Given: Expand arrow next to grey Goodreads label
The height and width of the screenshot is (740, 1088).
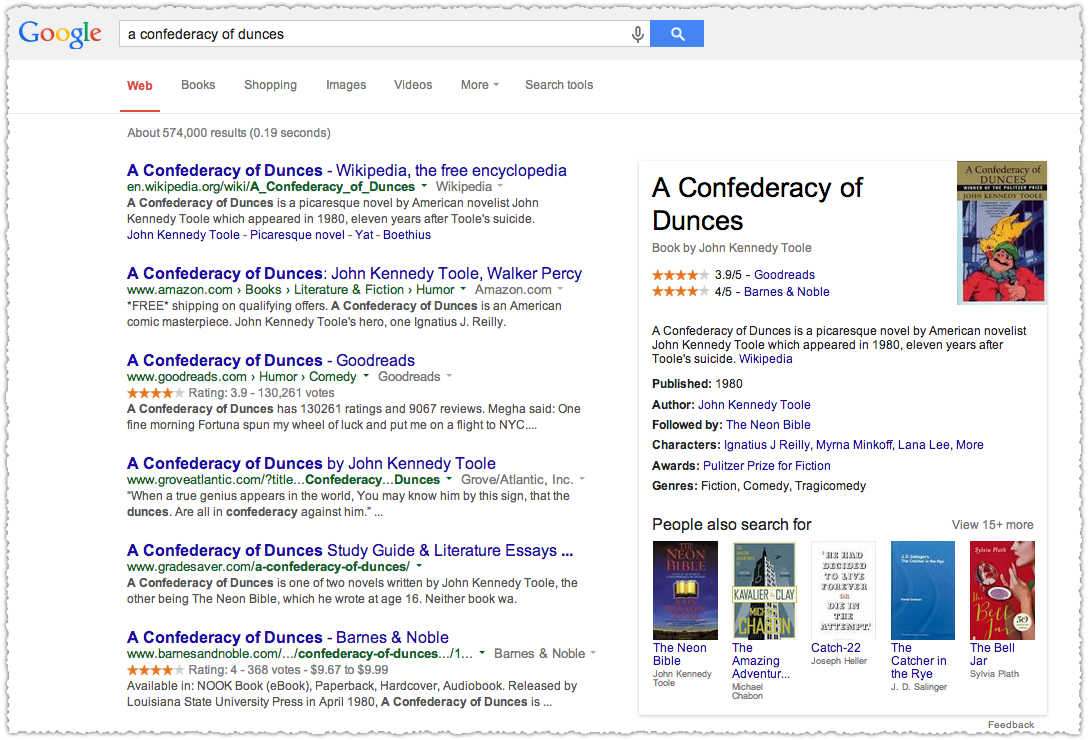Looking at the screenshot, I should [x=449, y=376].
